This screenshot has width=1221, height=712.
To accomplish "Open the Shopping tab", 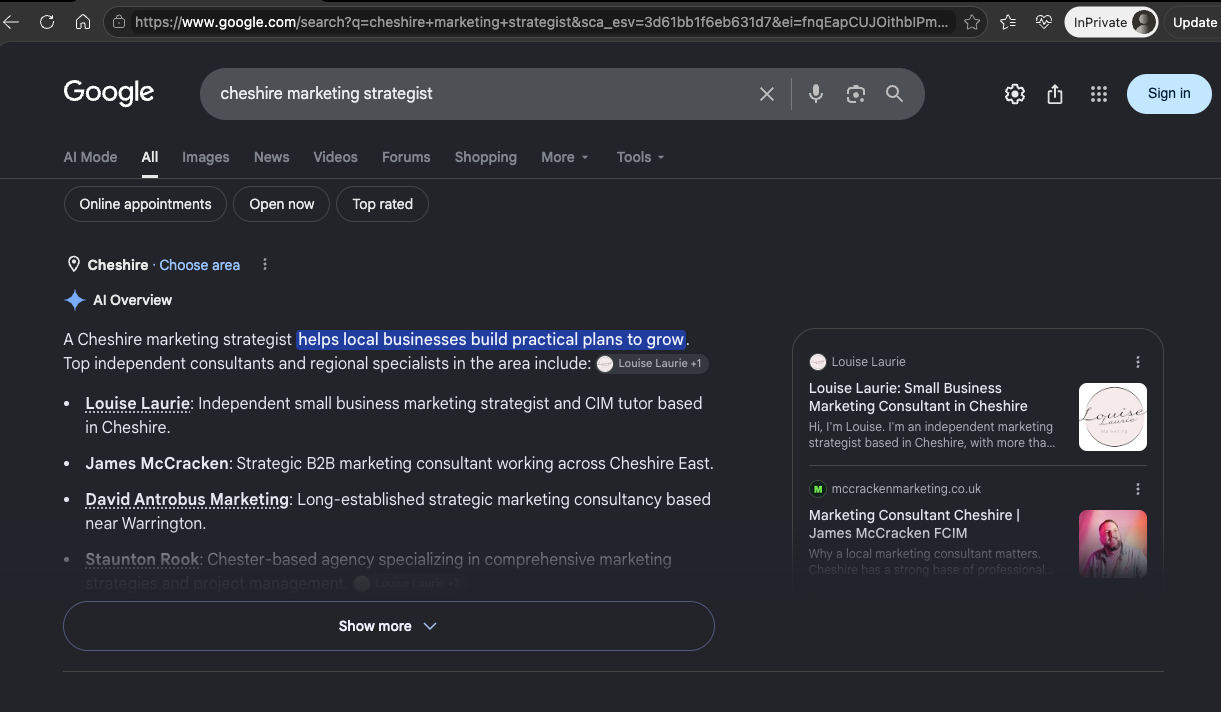I will tap(486, 157).
